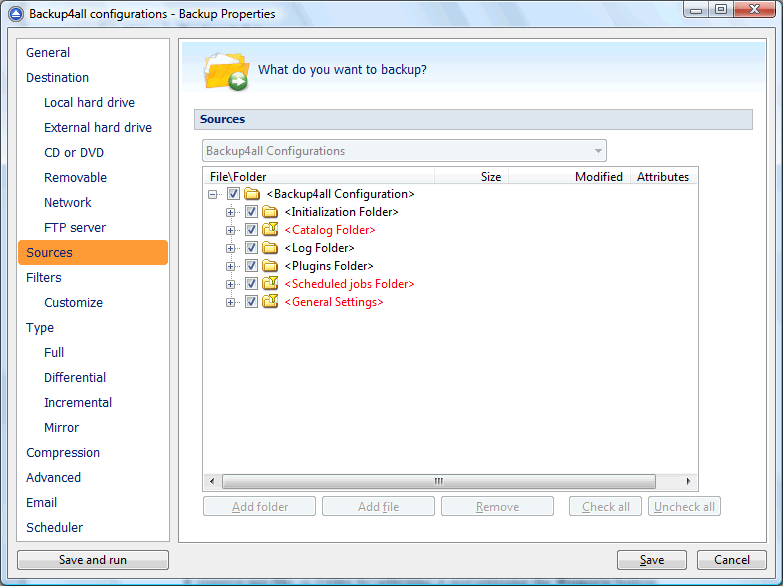Select FTP server destination
783x586 pixels.
(75, 227)
